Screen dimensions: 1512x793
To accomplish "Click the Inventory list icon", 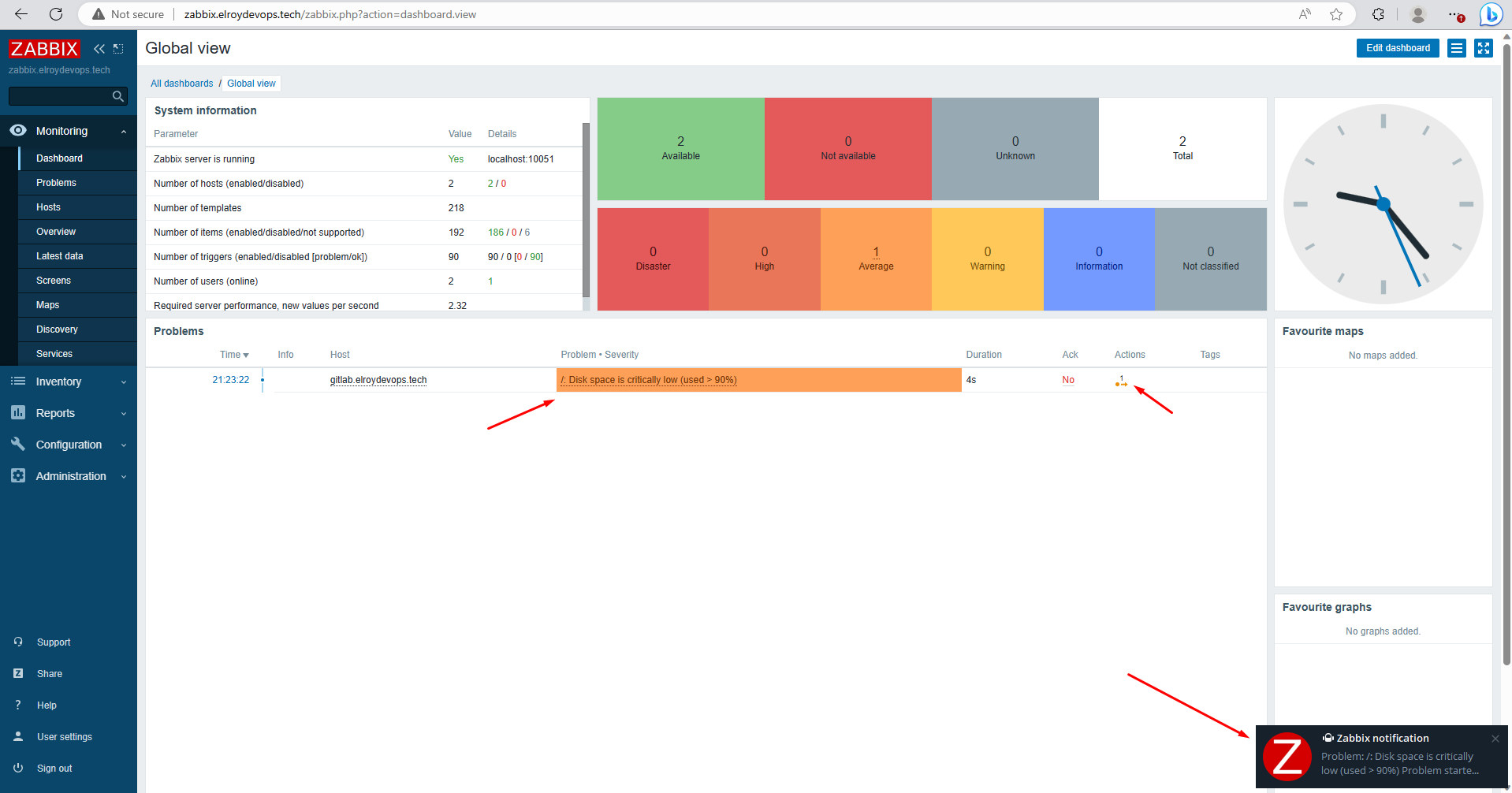I will [x=18, y=382].
